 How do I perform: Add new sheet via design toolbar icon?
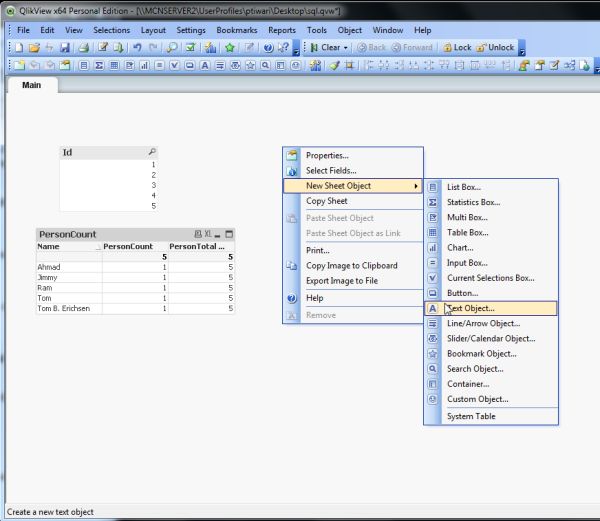(x=19, y=65)
